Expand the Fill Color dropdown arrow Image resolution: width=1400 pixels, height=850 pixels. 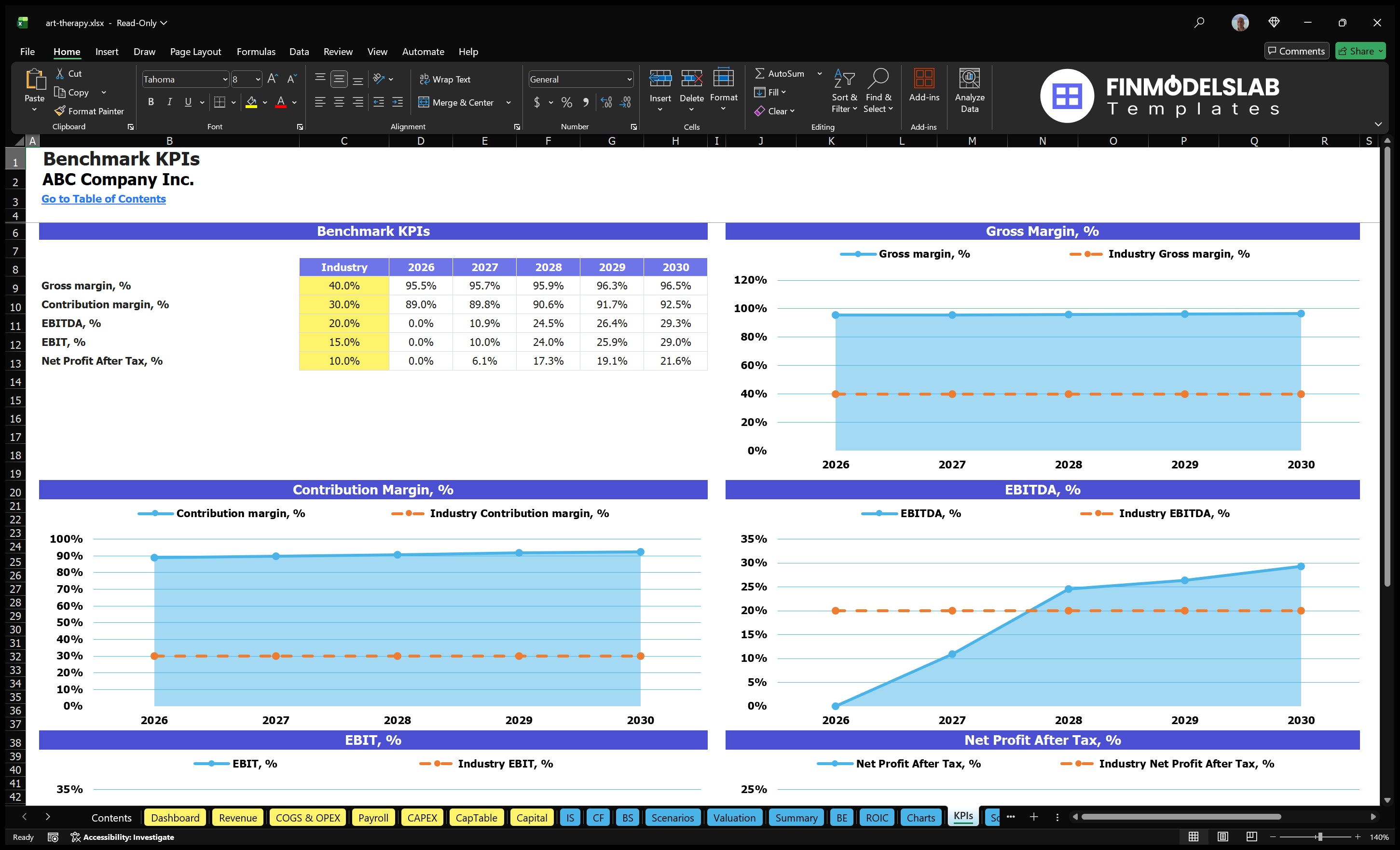265,103
